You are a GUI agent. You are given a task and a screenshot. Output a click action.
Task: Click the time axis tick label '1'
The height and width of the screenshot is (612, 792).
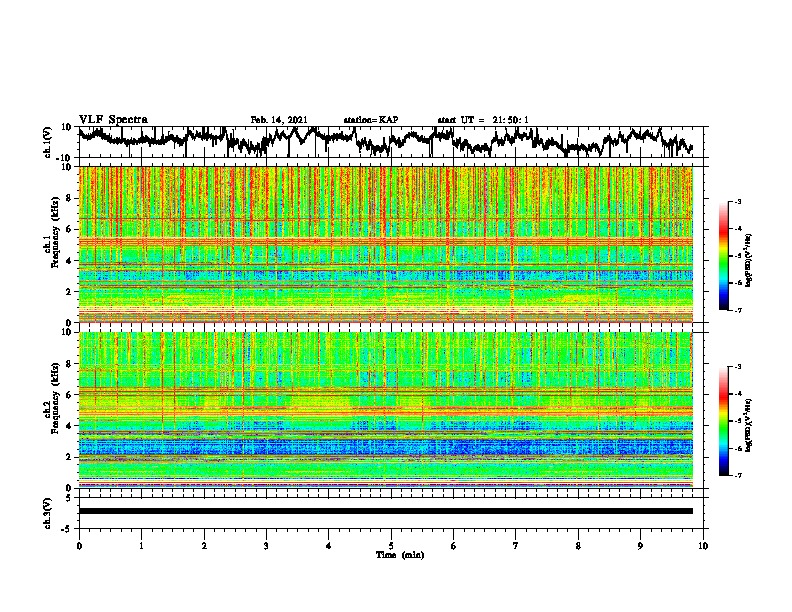(x=141, y=546)
